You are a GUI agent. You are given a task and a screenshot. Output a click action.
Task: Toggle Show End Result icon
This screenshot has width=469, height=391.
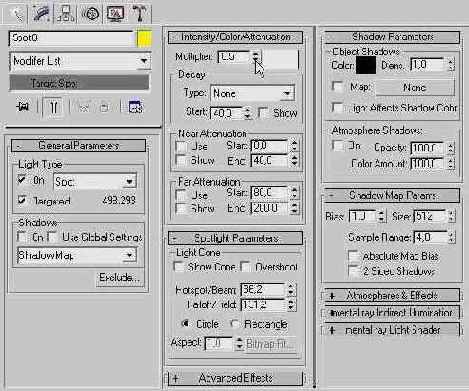coord(53,107)
